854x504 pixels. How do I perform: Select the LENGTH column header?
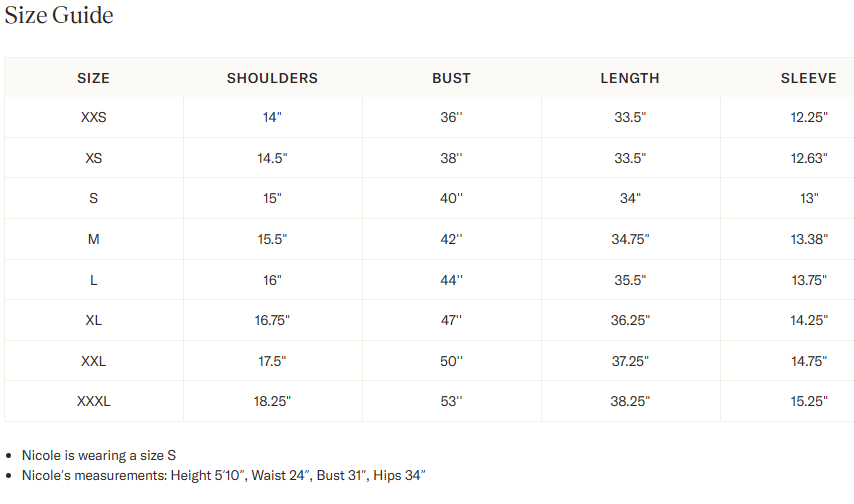630,78
